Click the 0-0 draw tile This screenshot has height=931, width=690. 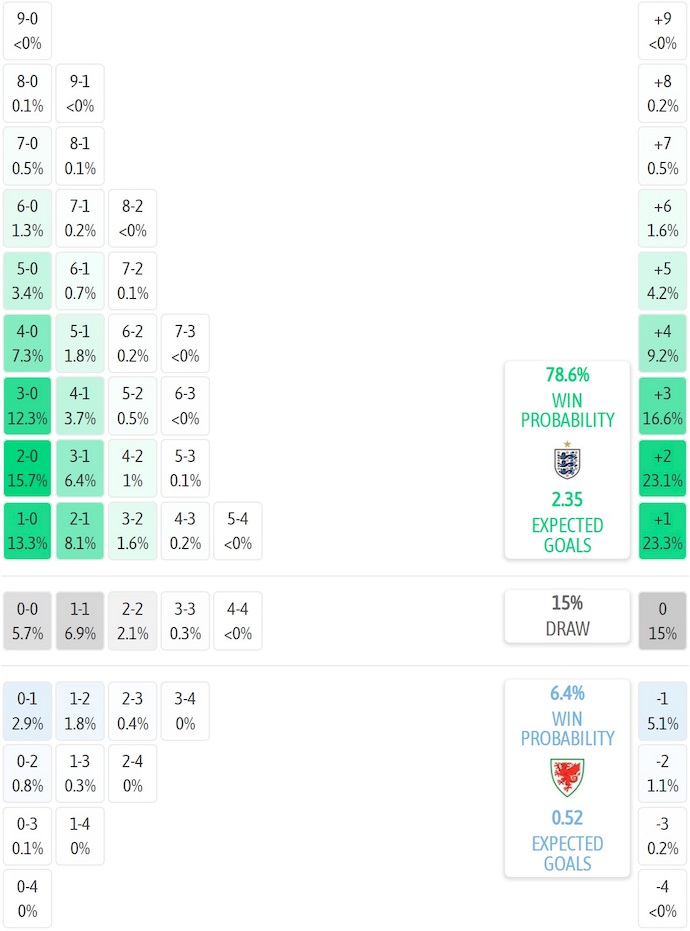(28, 621)
